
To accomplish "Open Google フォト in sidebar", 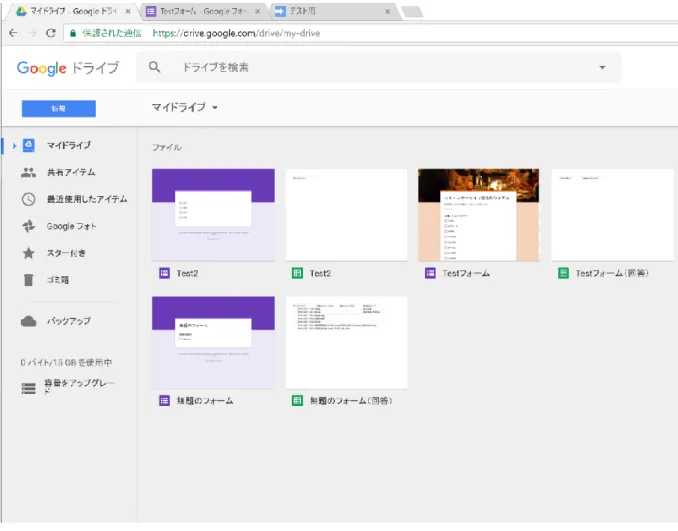I will [x=71, y=226].
